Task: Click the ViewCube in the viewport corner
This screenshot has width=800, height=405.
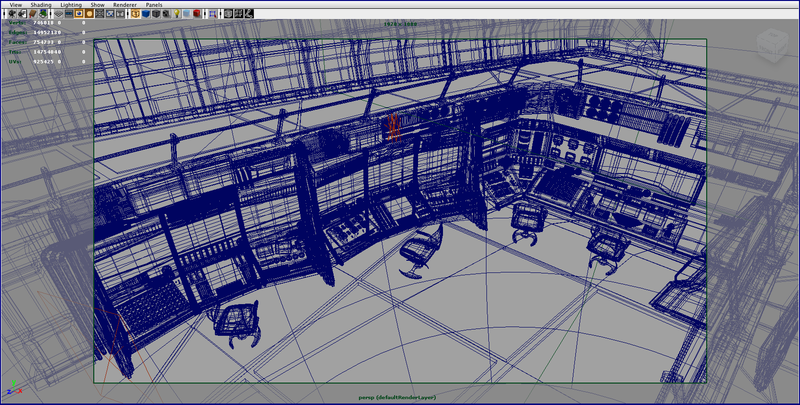Action: 772,42
